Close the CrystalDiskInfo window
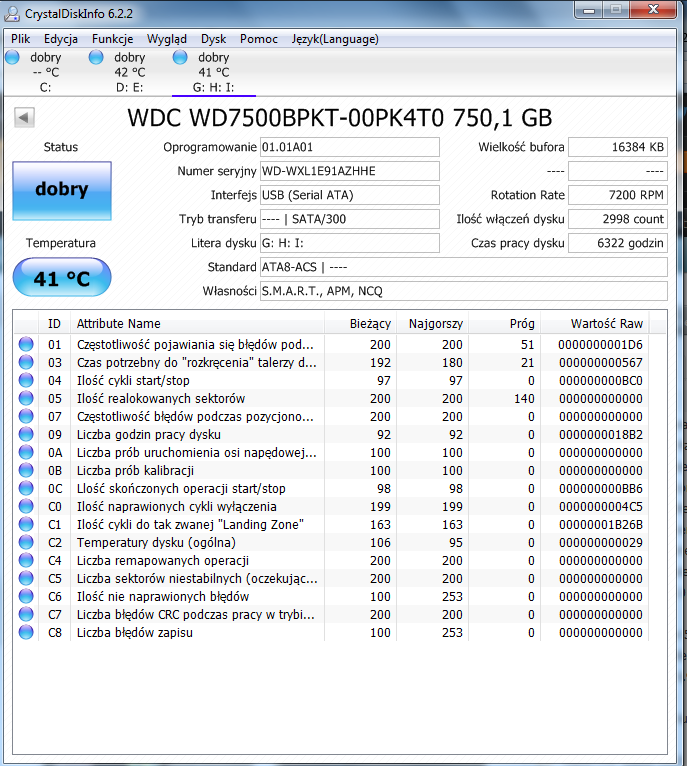687x766 pixels. point(653,10)
